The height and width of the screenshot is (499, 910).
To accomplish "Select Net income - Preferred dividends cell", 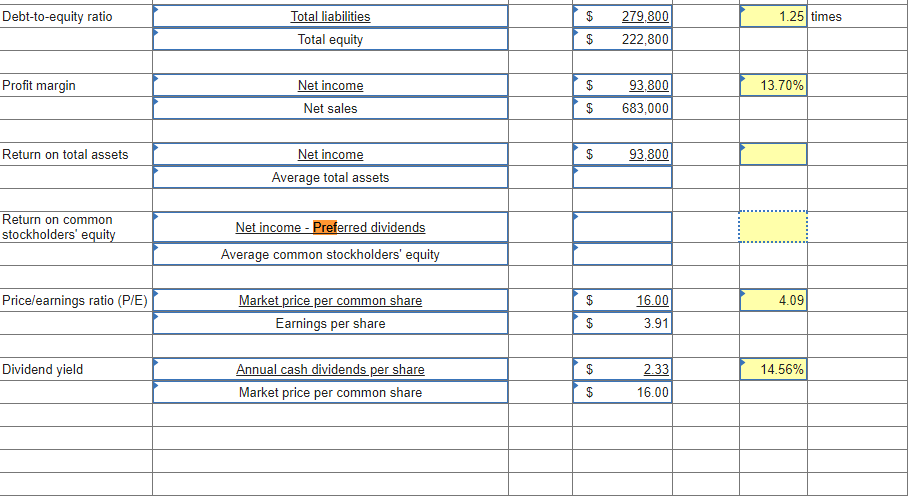I will tap(330, 227).
